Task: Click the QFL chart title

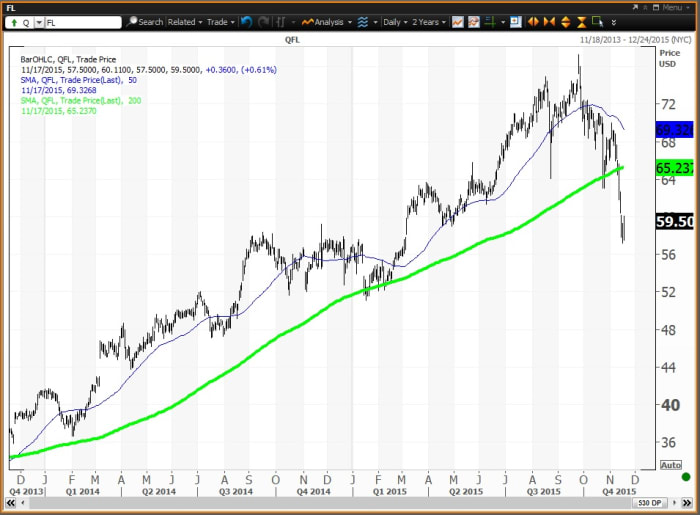Action: (x=292, y=40)
